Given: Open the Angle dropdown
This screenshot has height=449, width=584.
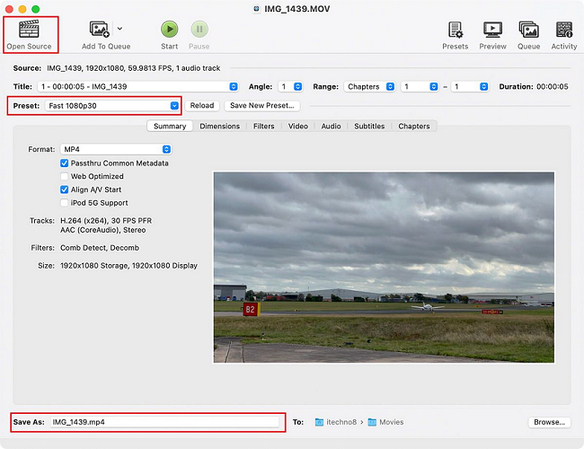Looking at the screenshot, I should [x=290, y=87].
